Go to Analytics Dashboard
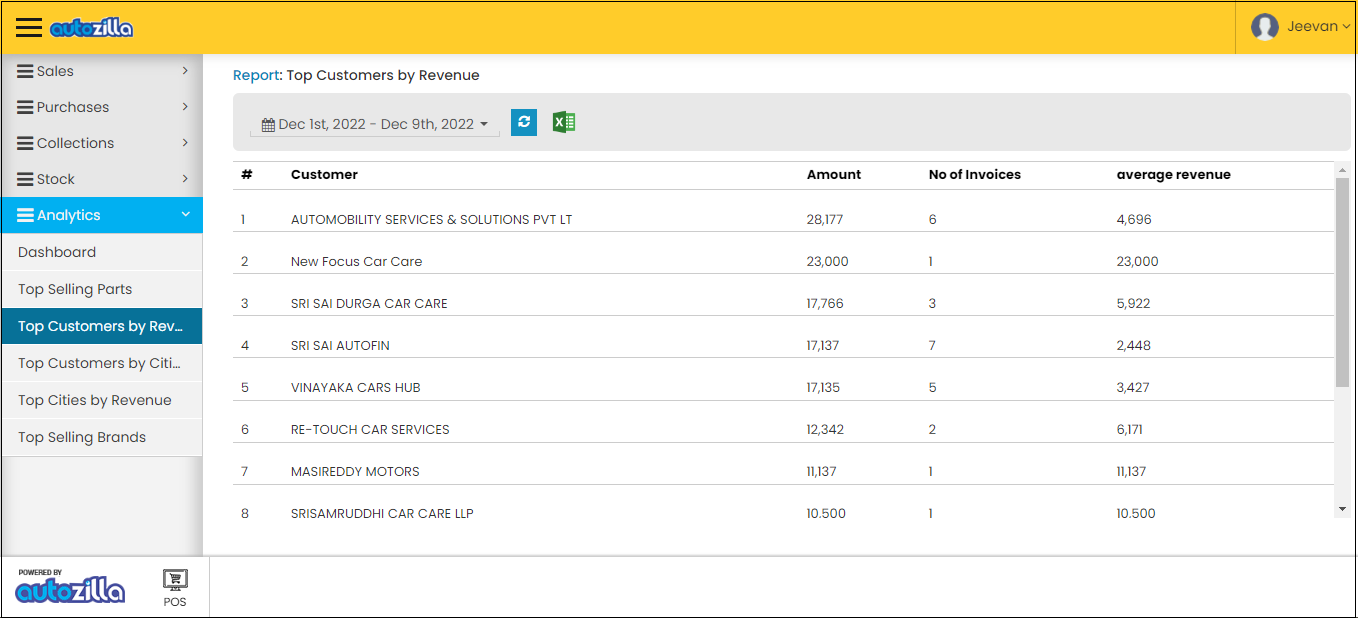This screenshot has height=618, width=1358. click(x=102, y=252)
